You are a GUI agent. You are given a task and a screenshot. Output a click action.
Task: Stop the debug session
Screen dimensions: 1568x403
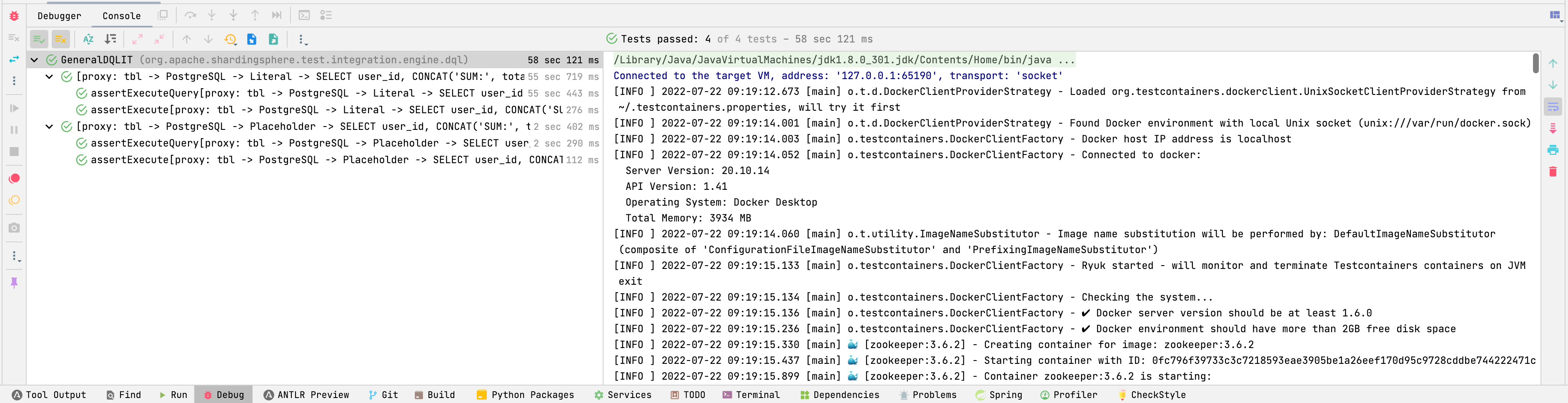click(14, 152)
